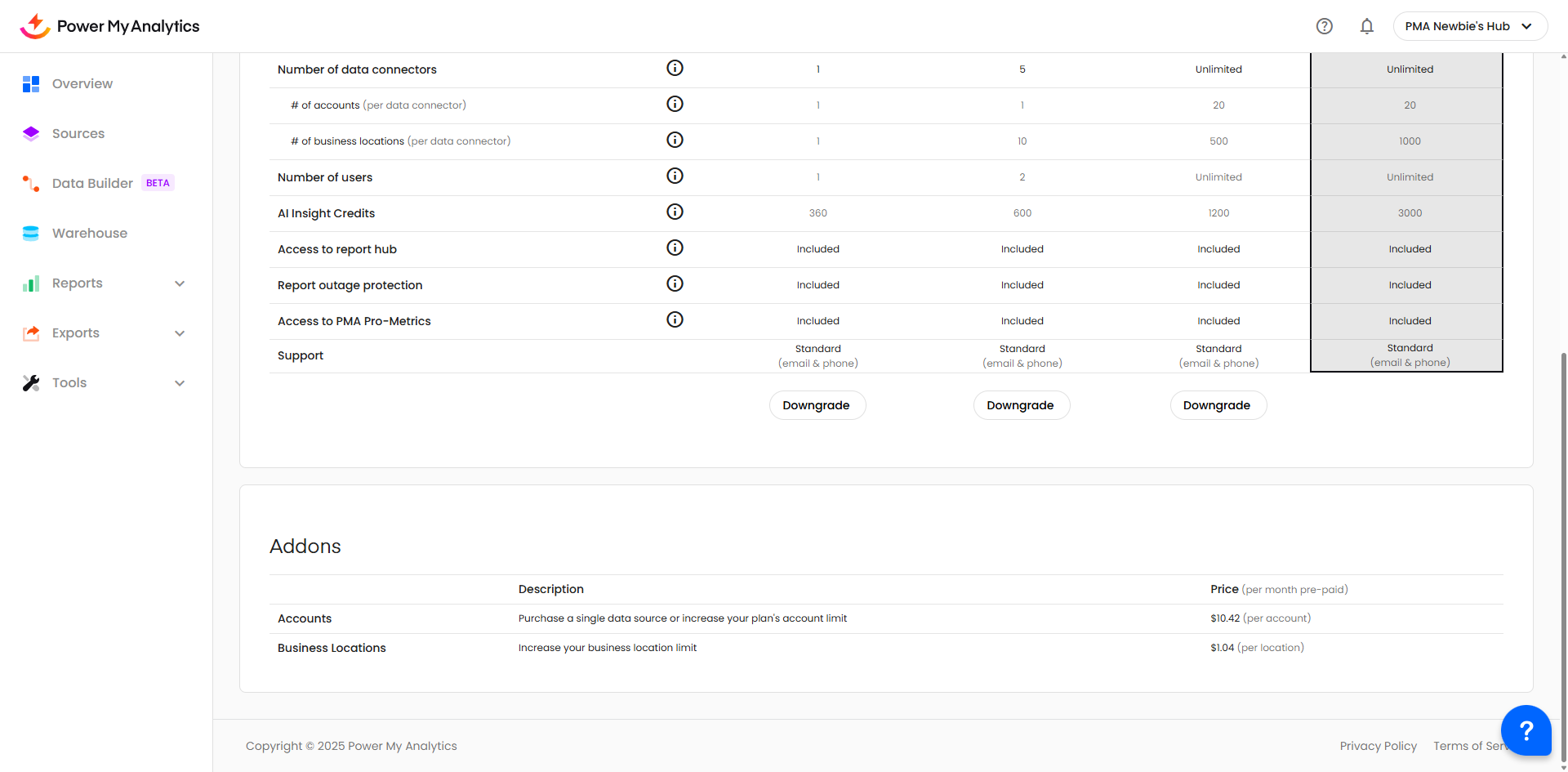Click info icon beside Report outage protection
Viewport: 1568px width, 772px height.
tap(675, 284)
